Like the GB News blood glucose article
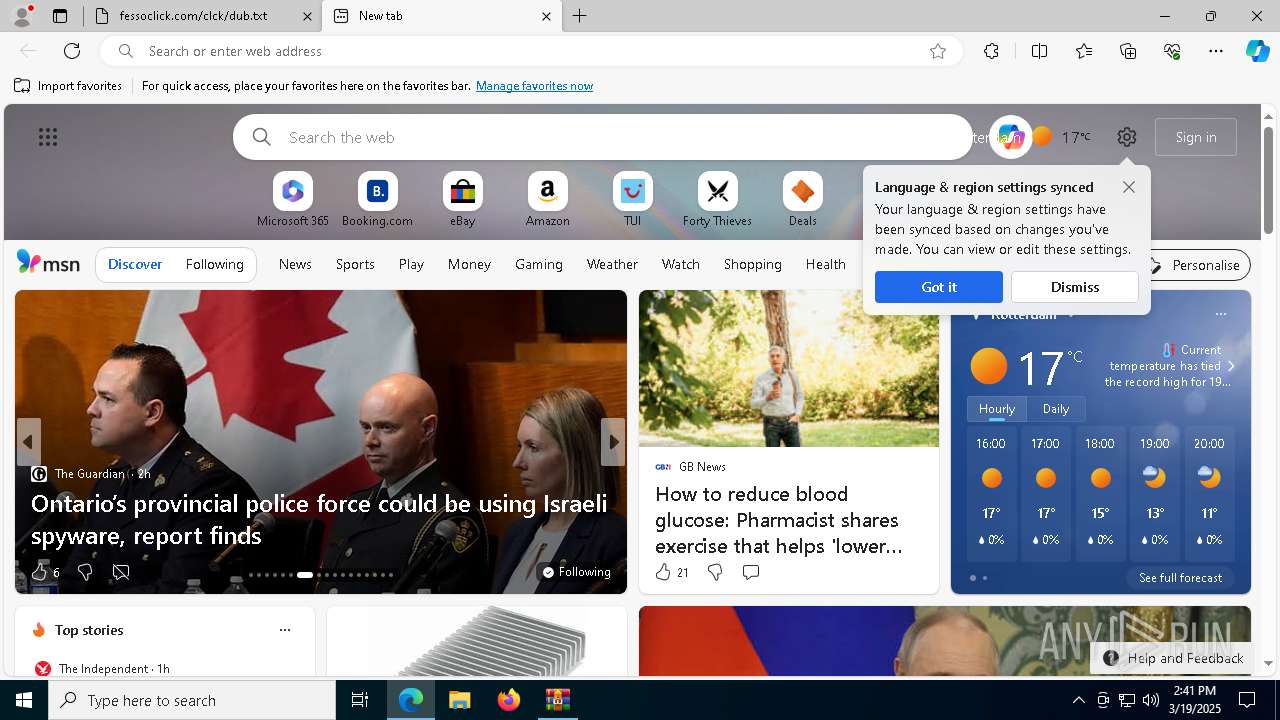Screen dimensions: 1280x720 (663, 572)
